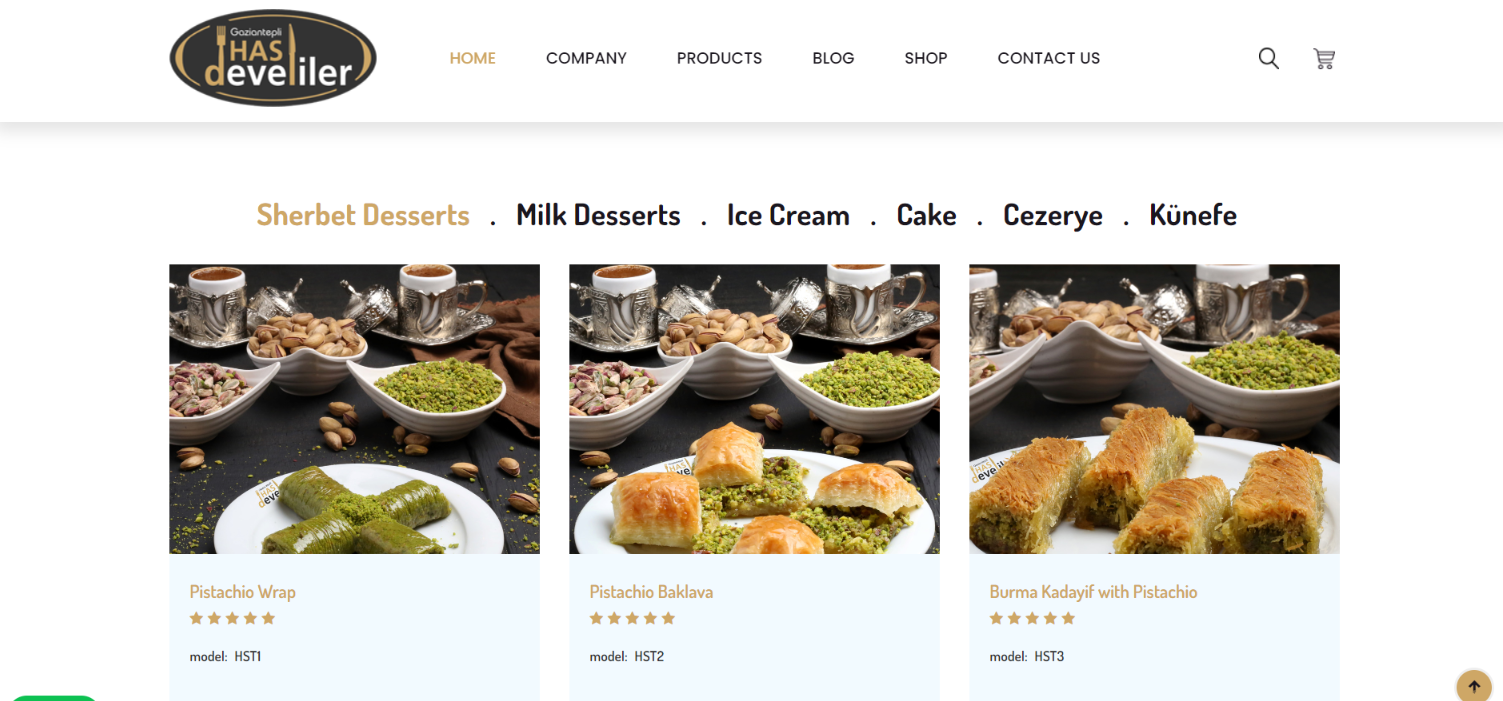Go to the HOME menu item
This screenshot has height=701, width=1503.
(472, 58)
